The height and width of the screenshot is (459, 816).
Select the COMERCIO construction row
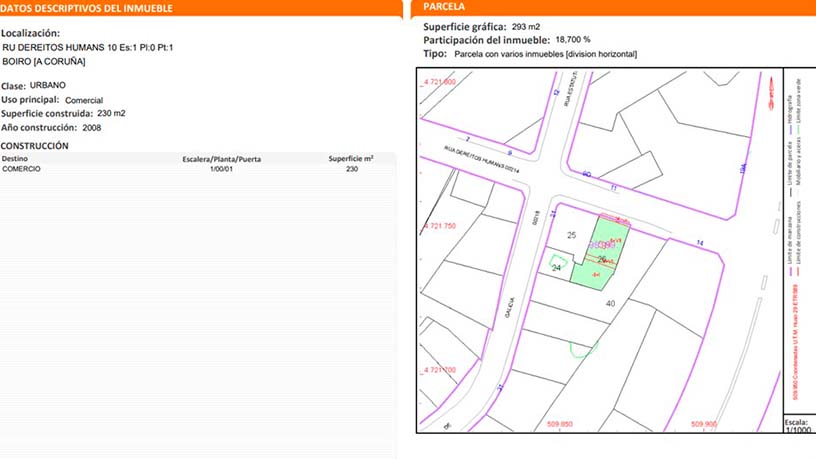[x=200, y=169]
